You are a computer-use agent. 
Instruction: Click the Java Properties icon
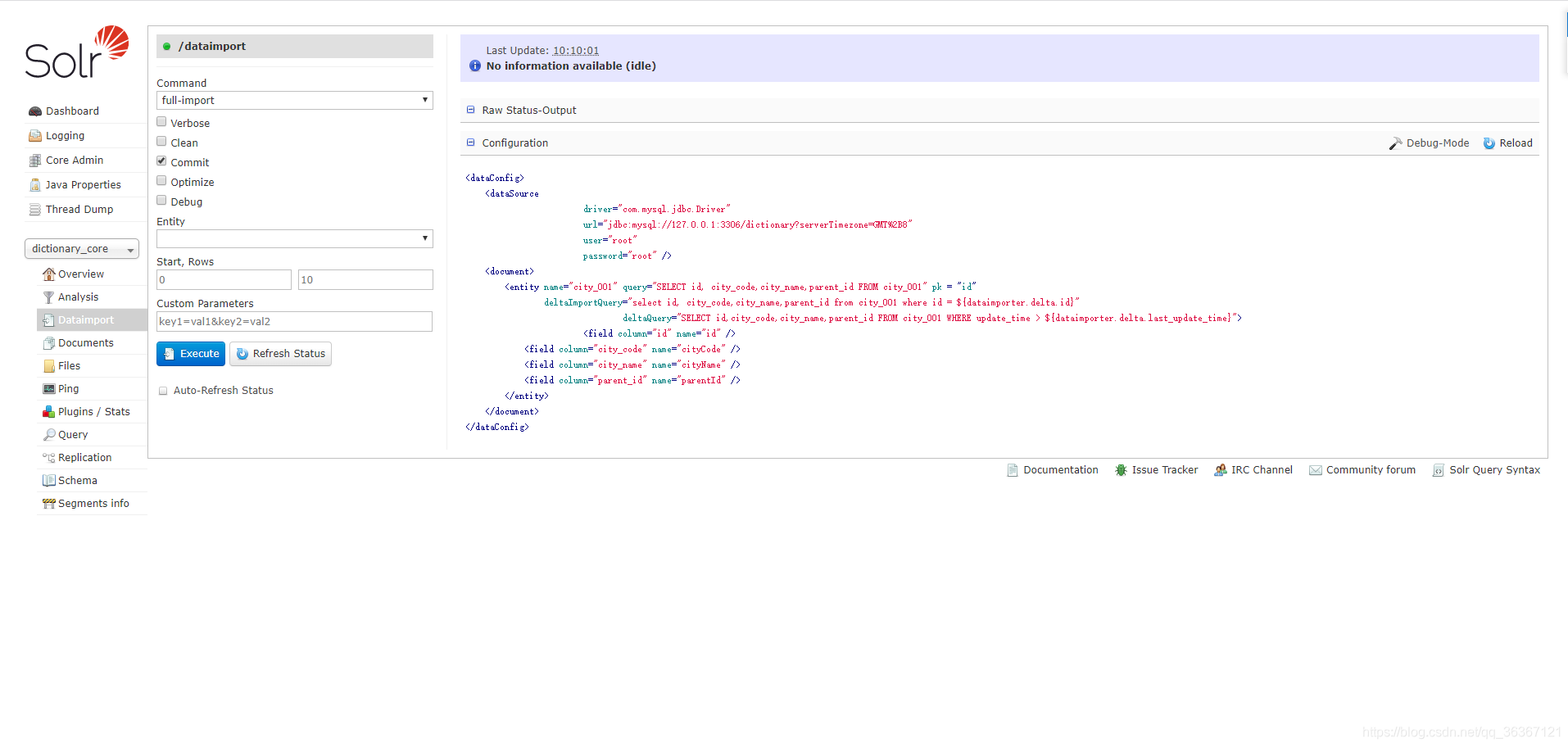(x=35, y=185)
